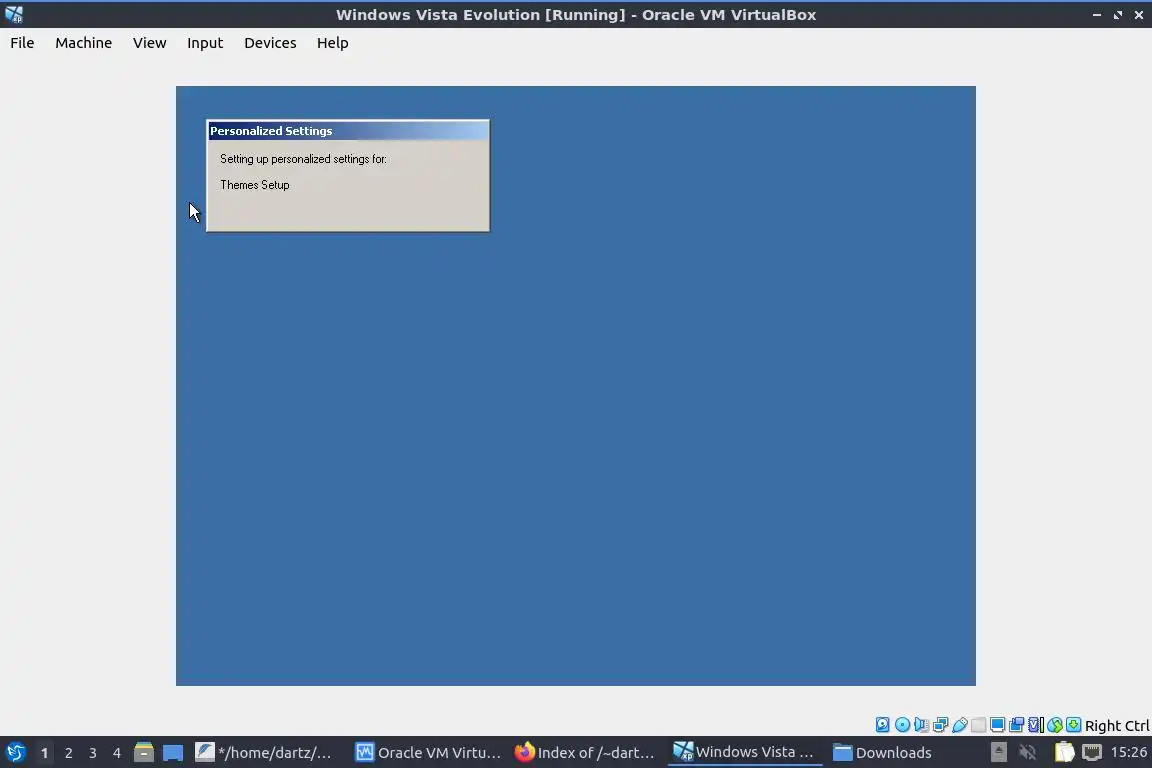
Task: Click the Personalized Settings dialog title bar
Action: (x=348, y=131)
